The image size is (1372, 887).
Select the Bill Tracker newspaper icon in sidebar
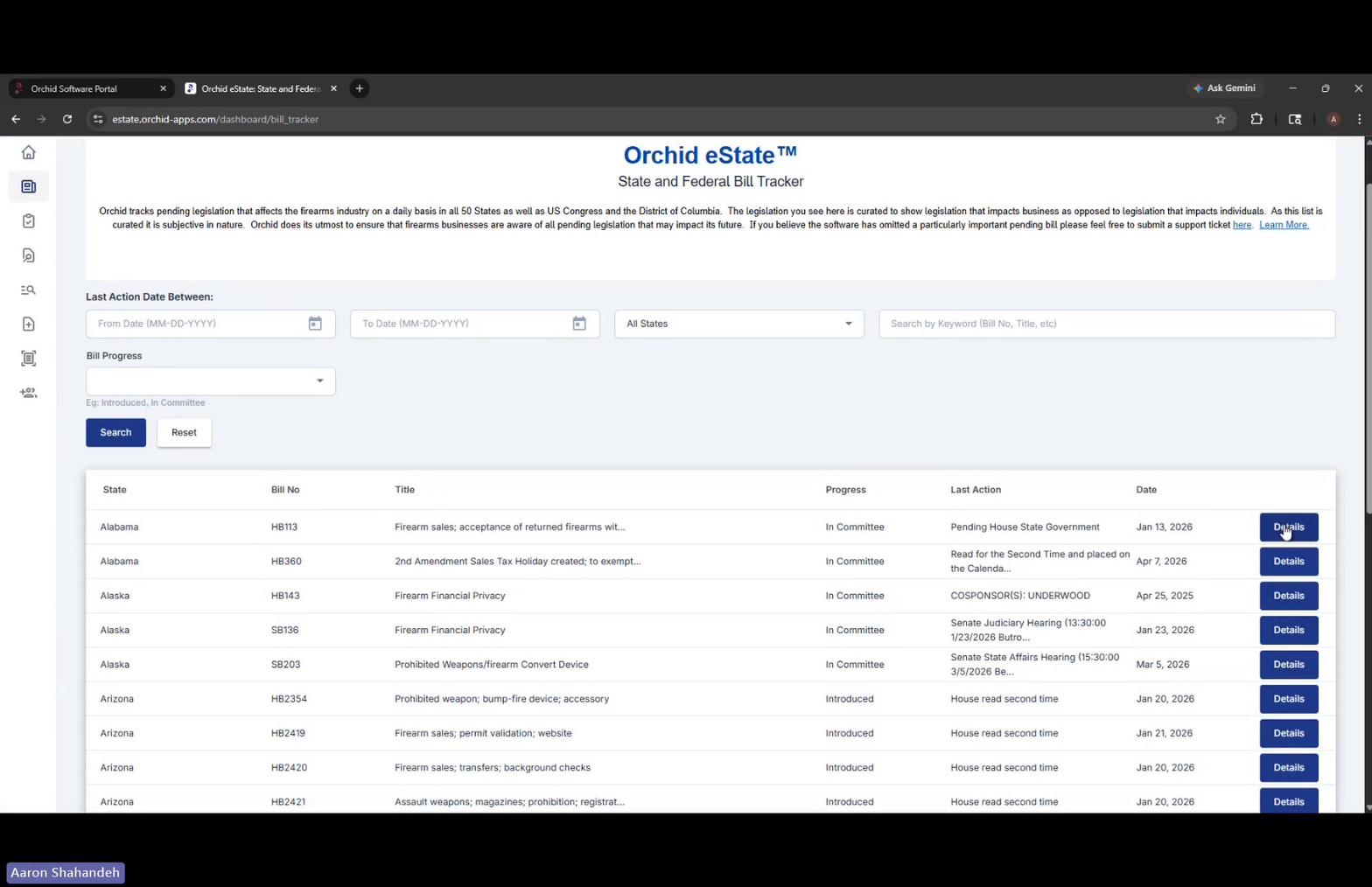point(29,186)
